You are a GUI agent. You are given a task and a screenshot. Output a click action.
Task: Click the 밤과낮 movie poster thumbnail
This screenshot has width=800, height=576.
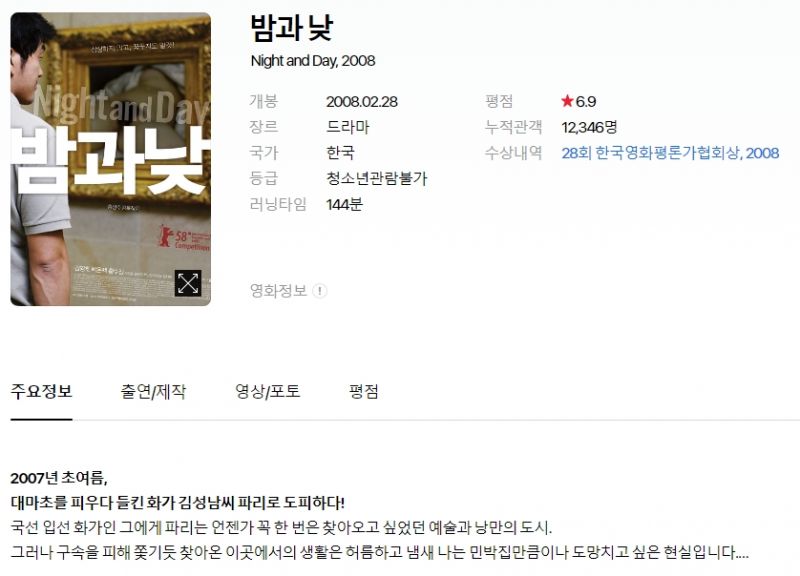point(111,159)
